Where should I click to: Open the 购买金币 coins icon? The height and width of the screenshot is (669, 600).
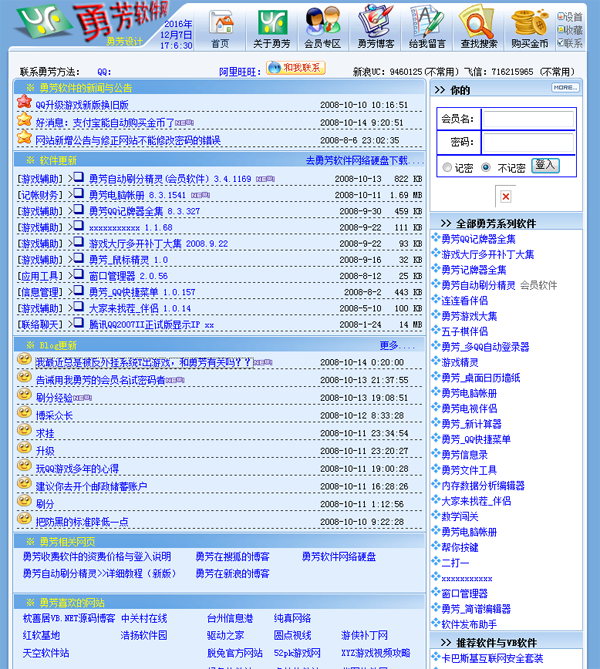click(x=530, y=28)
